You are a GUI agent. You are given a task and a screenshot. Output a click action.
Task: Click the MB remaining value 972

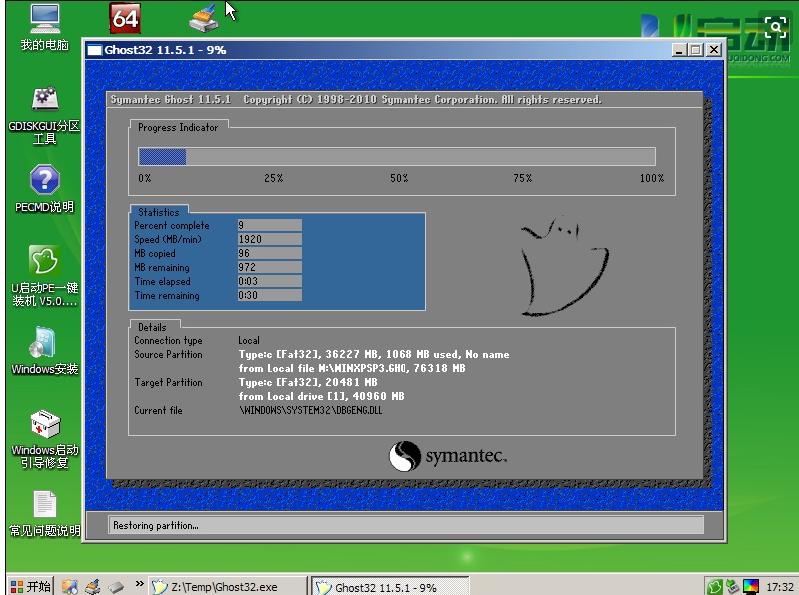pos(270,267)
